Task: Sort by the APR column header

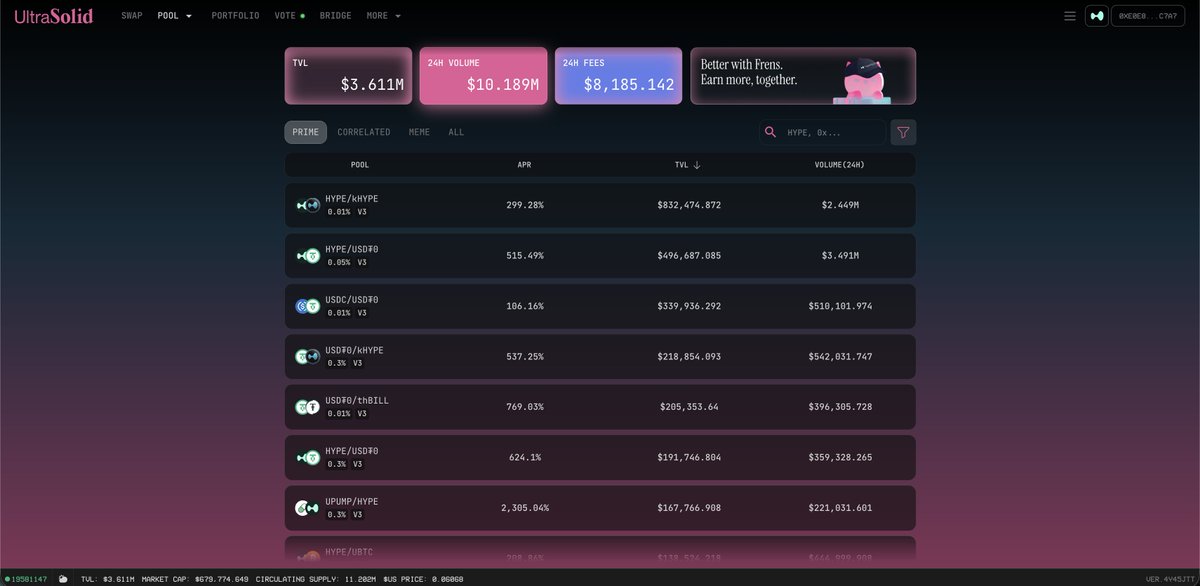Action: tap(524, 165)
